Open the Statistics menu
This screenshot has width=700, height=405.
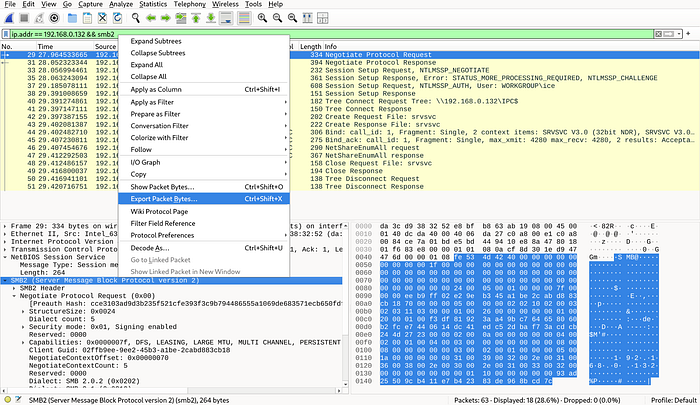click(x=153, y=5)
